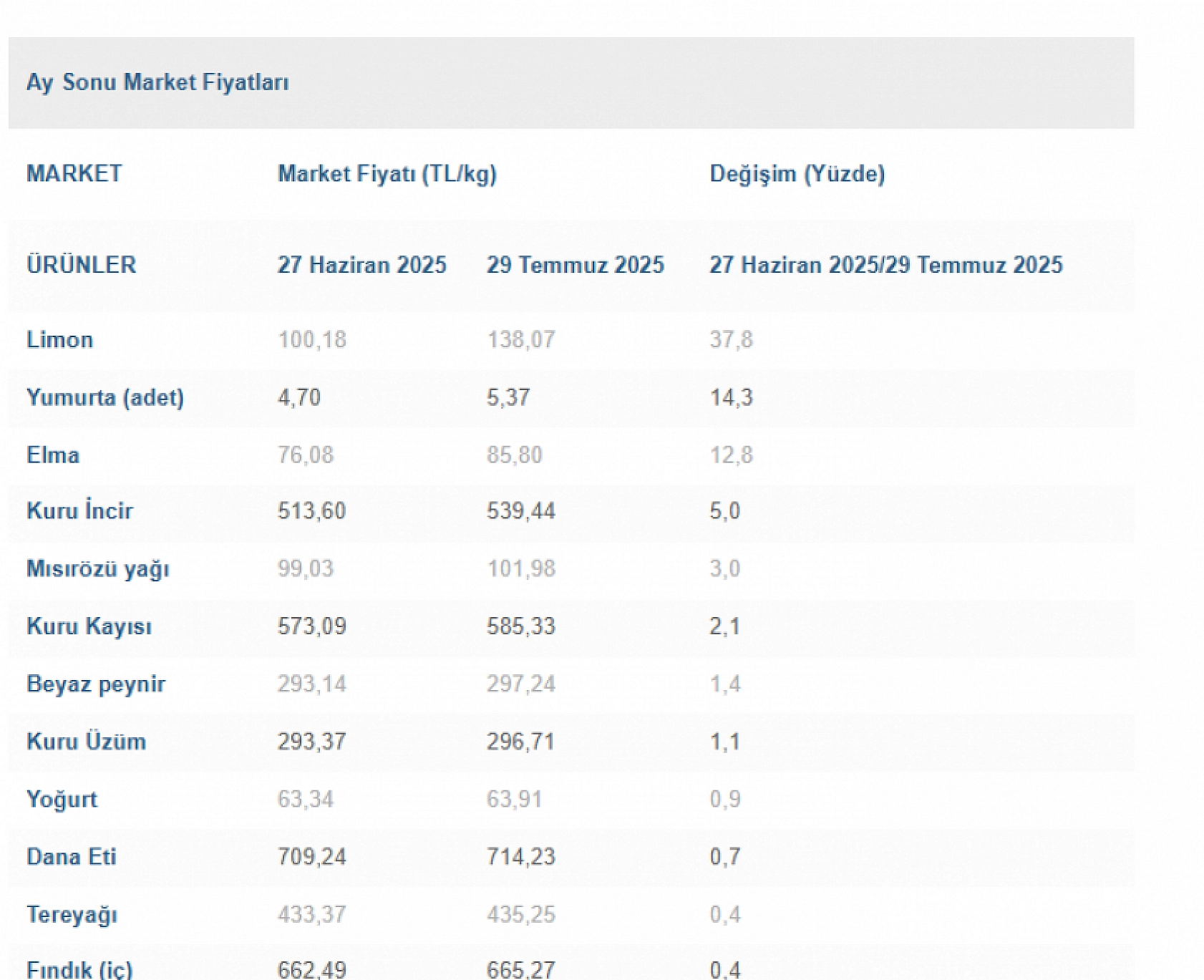Select the 'Tereyağı' product name
Viewport: 1204px width, 980px height.
point(72,915)
